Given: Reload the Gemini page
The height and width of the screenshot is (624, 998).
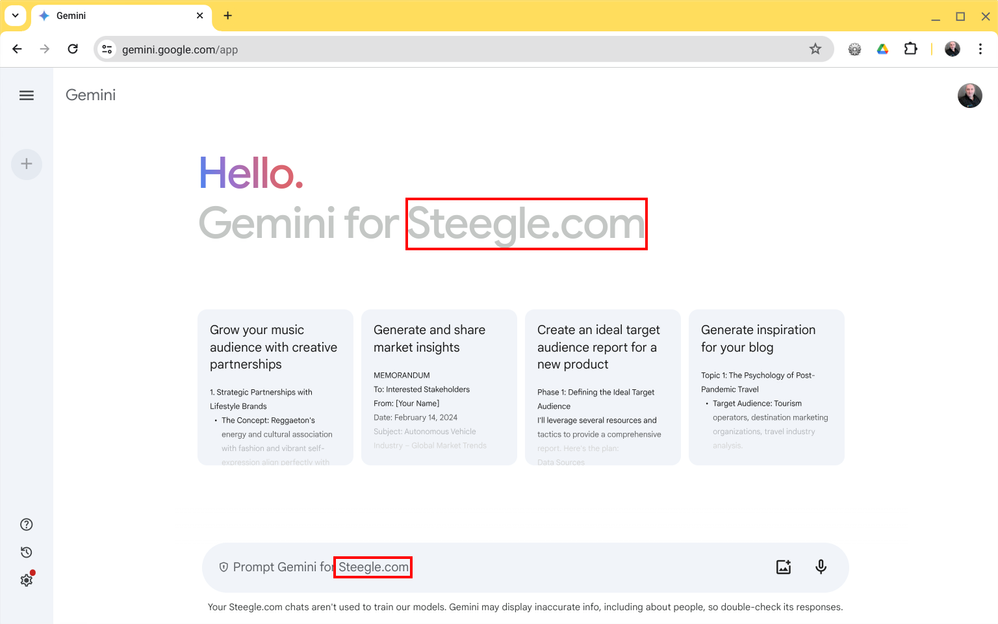Looking at the screenshot, I should tap(72, 48).
